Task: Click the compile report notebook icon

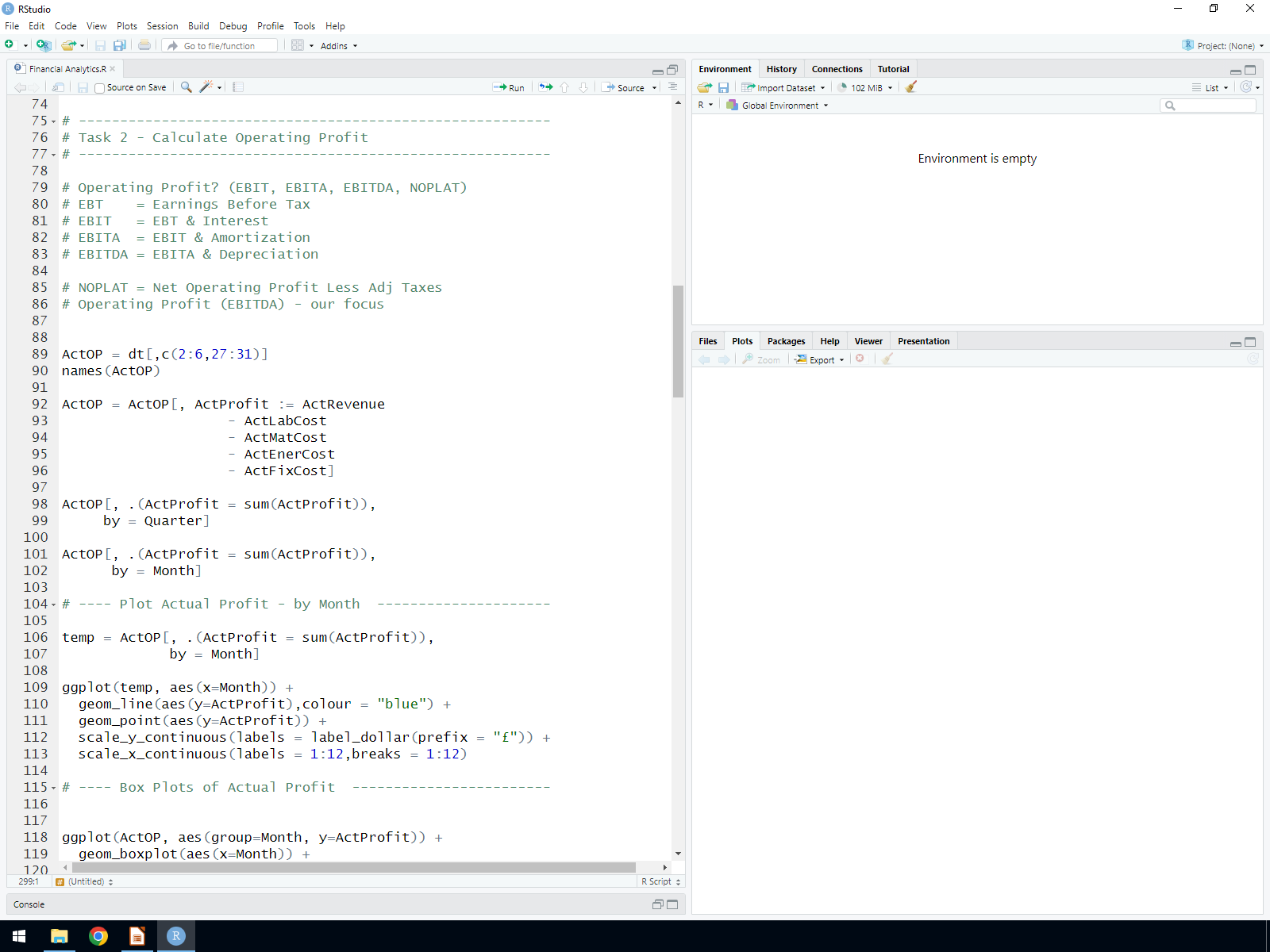Action: pos(238,87)
